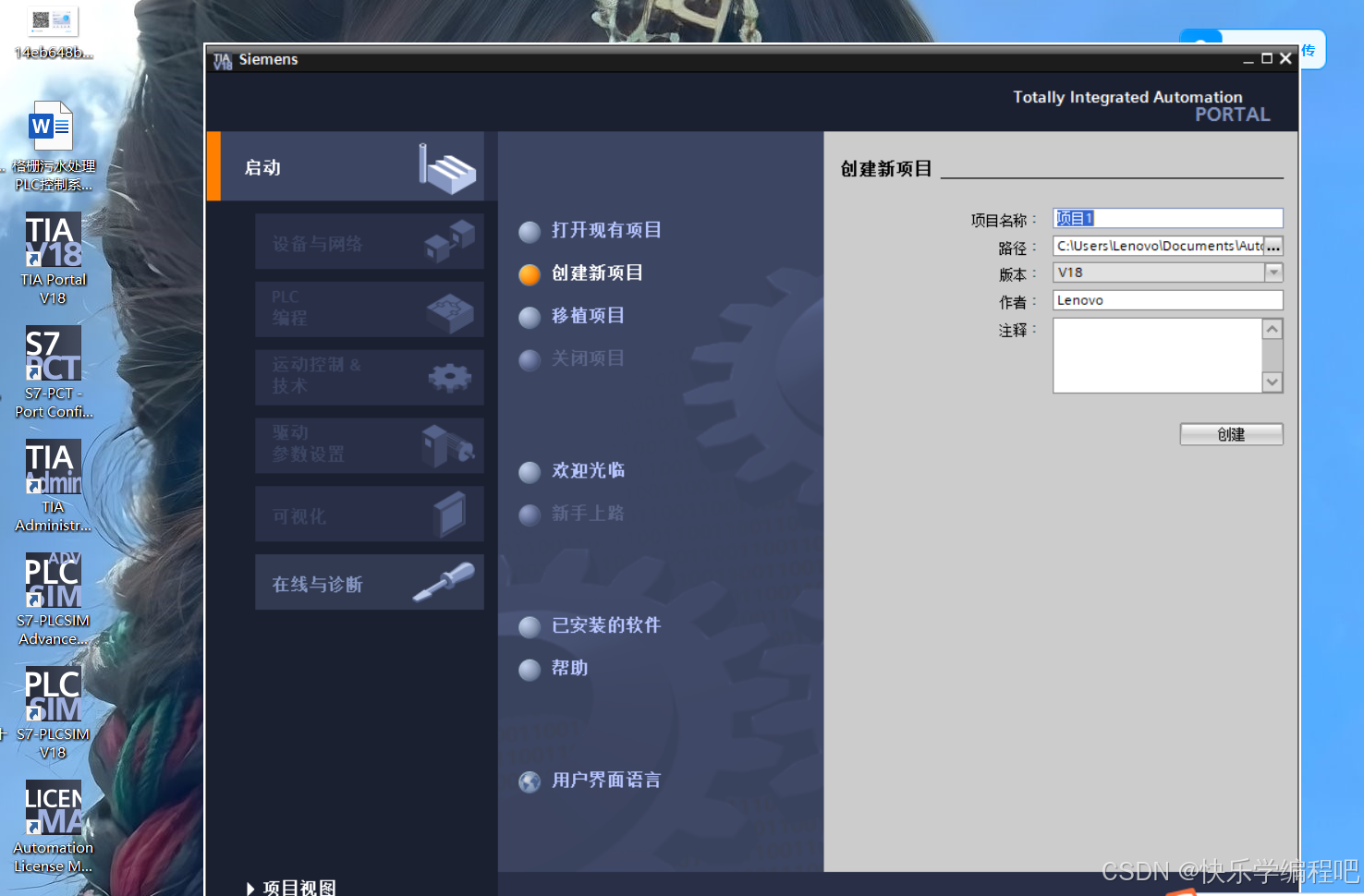Image resolution: width=1364 pixels, height=896 pixels.
Task: Click the 项目视图 link
Action: click(x=299, y=889)
